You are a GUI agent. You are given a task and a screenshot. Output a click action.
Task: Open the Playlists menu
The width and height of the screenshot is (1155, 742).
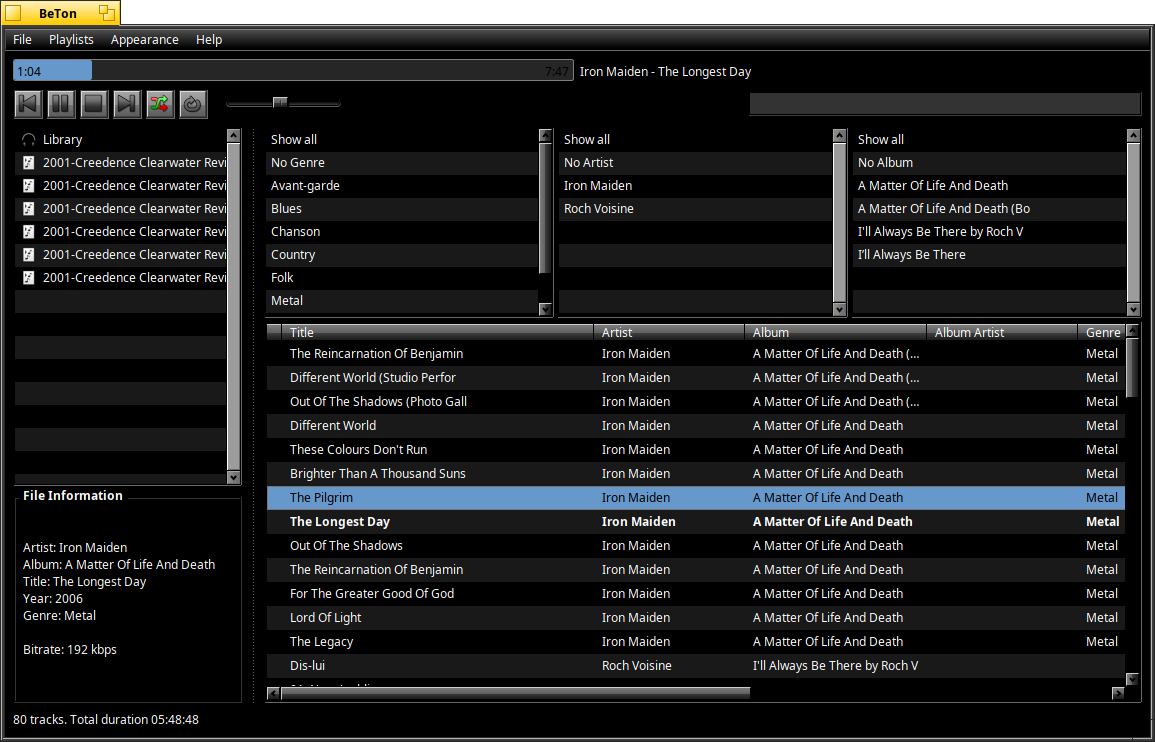71,40
